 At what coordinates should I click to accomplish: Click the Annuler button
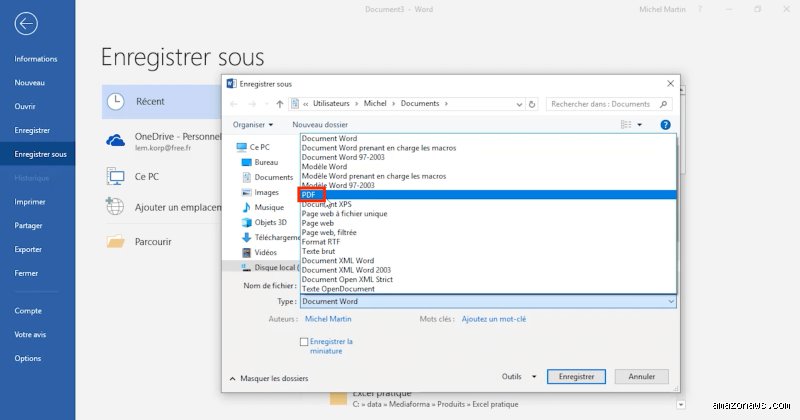tap(641, 377)
